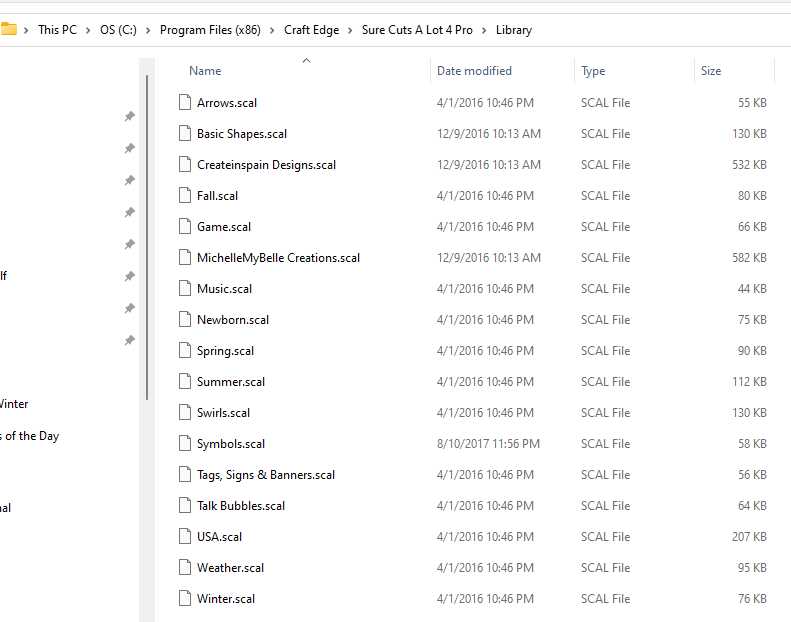Click the Fall.scal file icon

coord(185,195)
